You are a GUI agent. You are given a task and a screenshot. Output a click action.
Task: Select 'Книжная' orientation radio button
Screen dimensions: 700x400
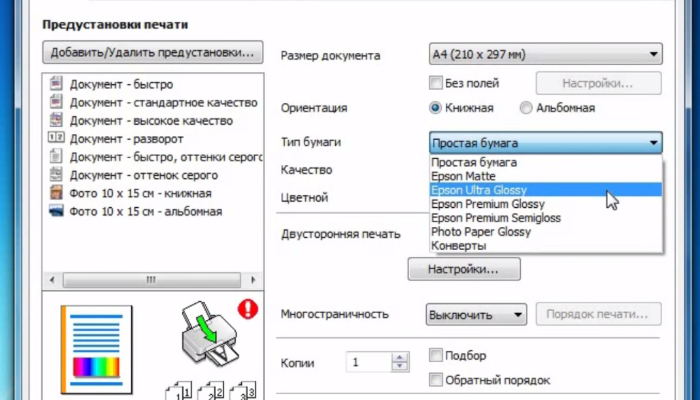click(435, 108)
